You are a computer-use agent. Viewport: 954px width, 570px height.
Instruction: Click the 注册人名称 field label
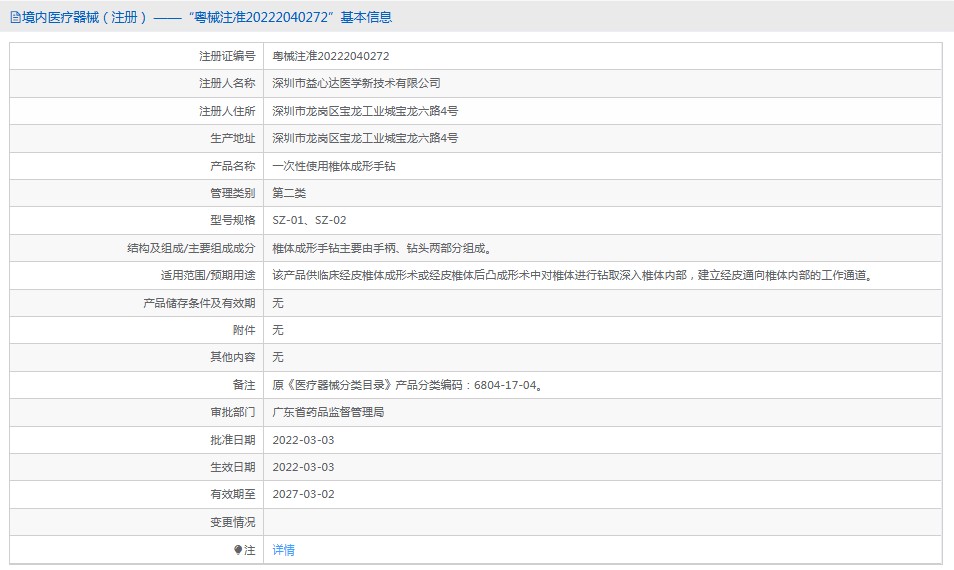pos(227,83)
